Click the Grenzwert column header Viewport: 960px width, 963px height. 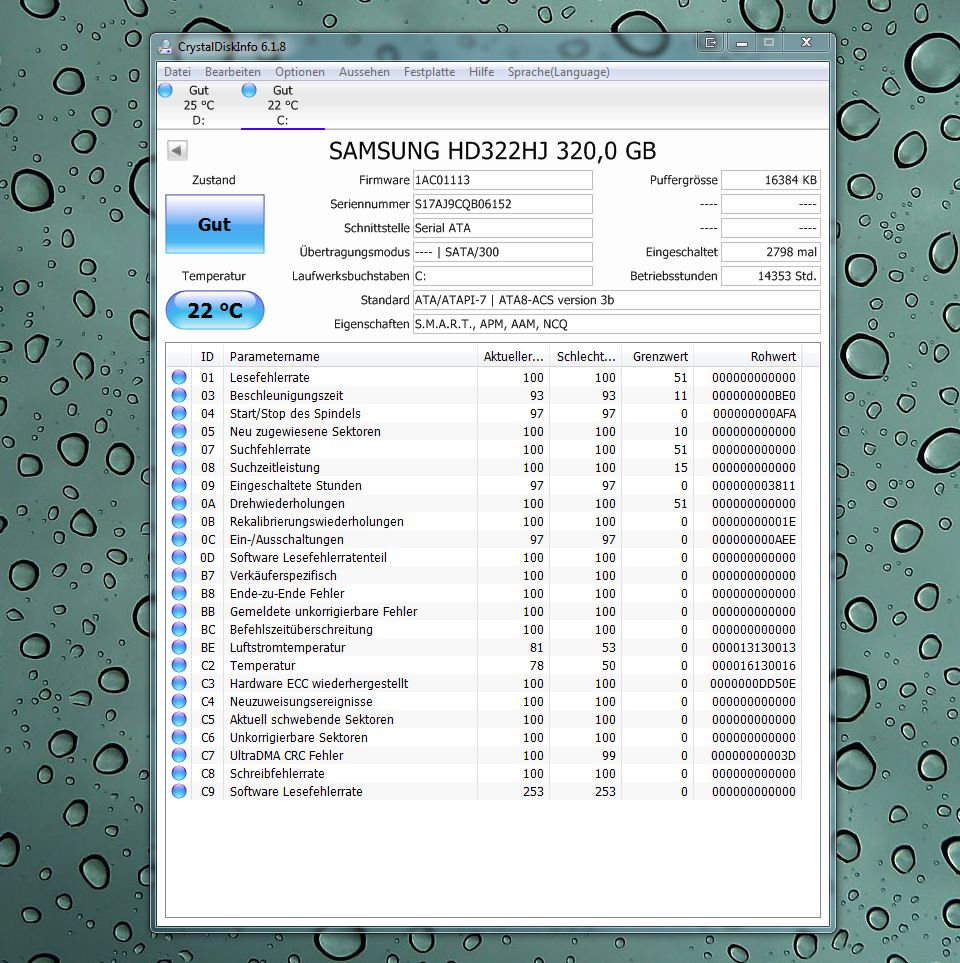[658, 356]
